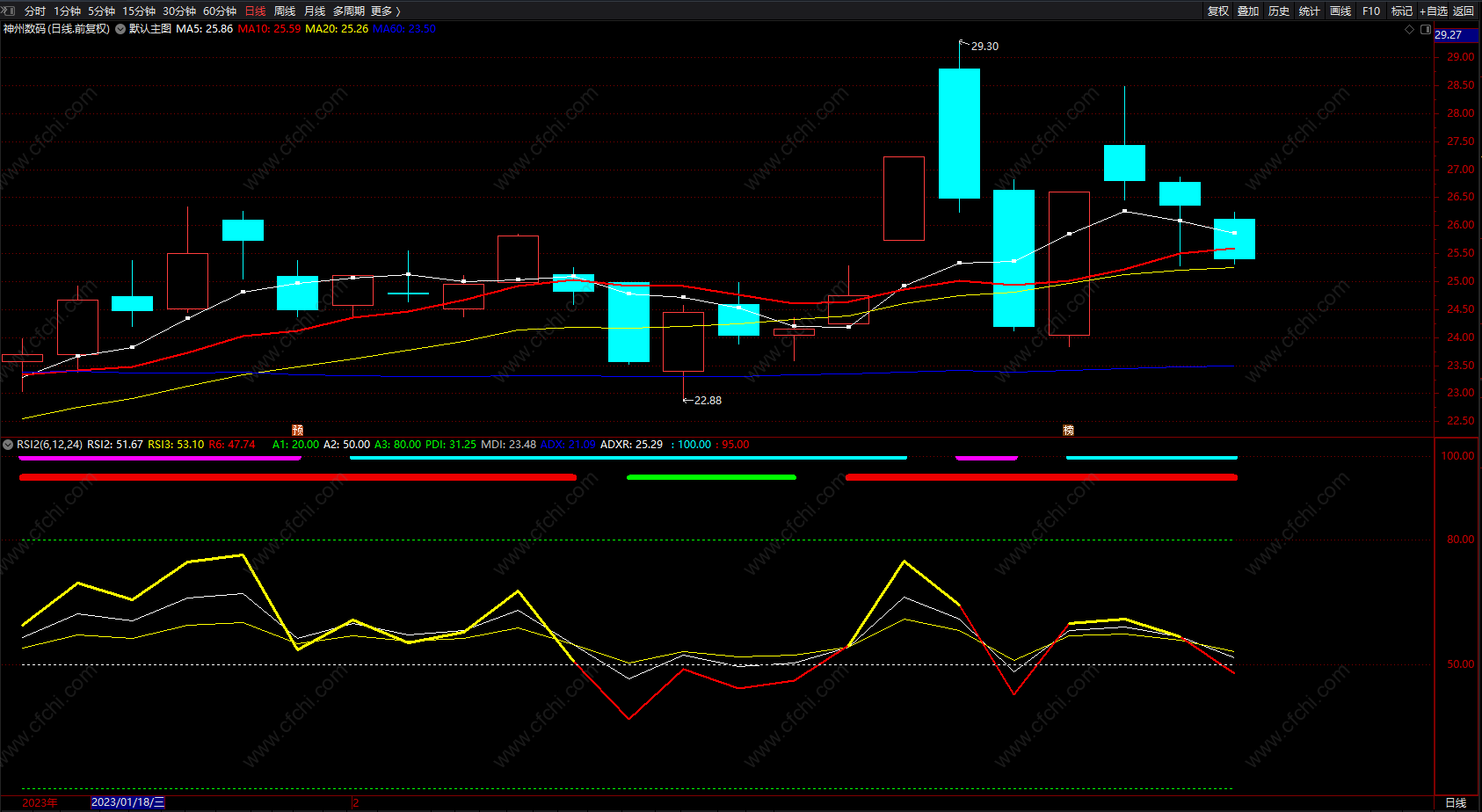Click the MA10: 25.59 value

[x=269, y=29]
